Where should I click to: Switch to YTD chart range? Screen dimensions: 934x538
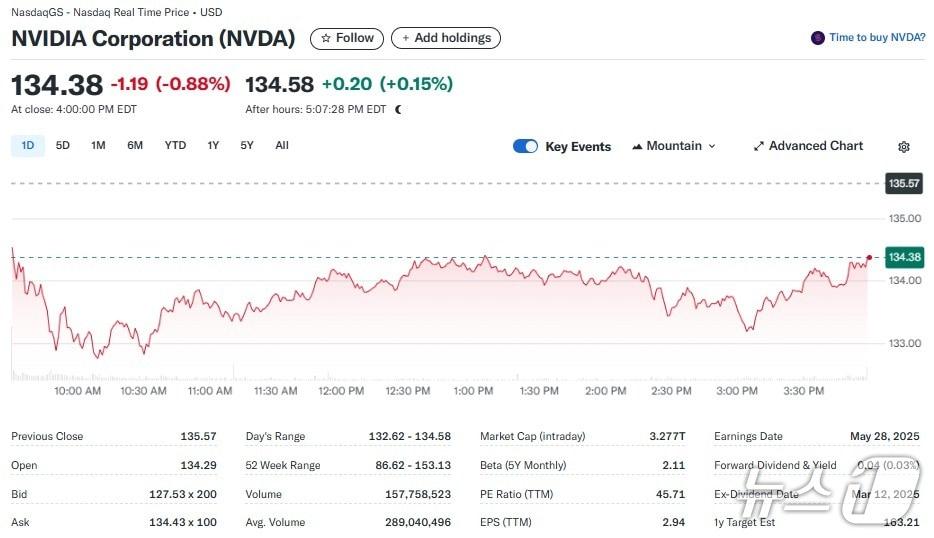[175, 146]
